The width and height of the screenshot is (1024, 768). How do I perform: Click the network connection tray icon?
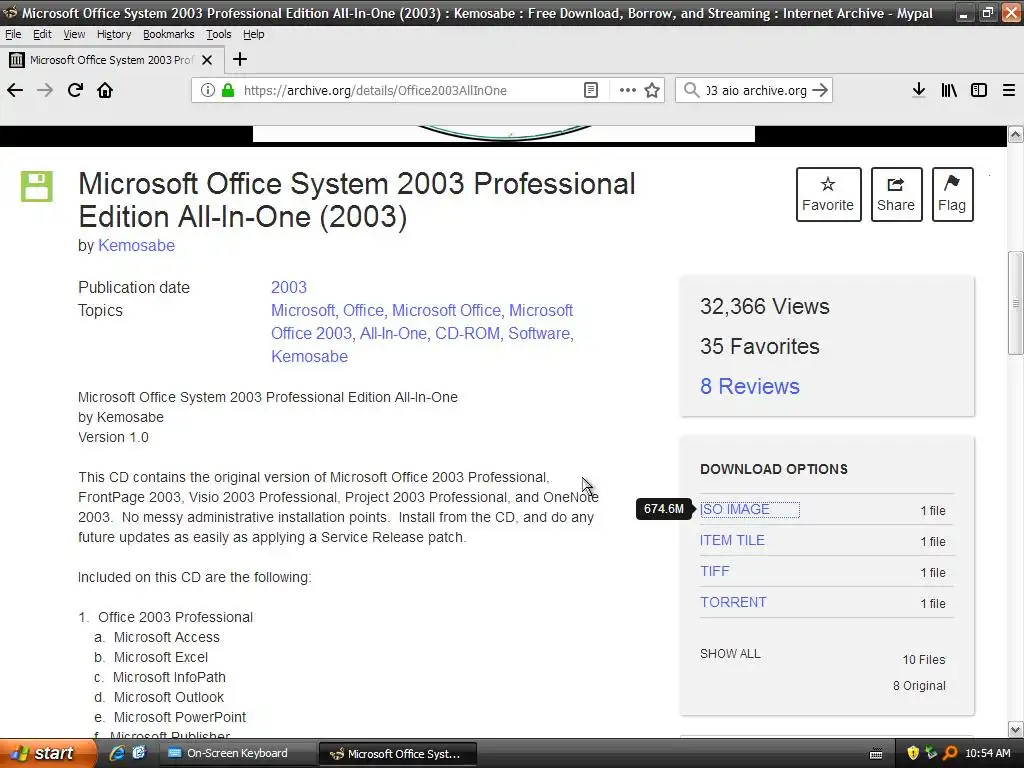pyautogui.click(x=931, y=753)
